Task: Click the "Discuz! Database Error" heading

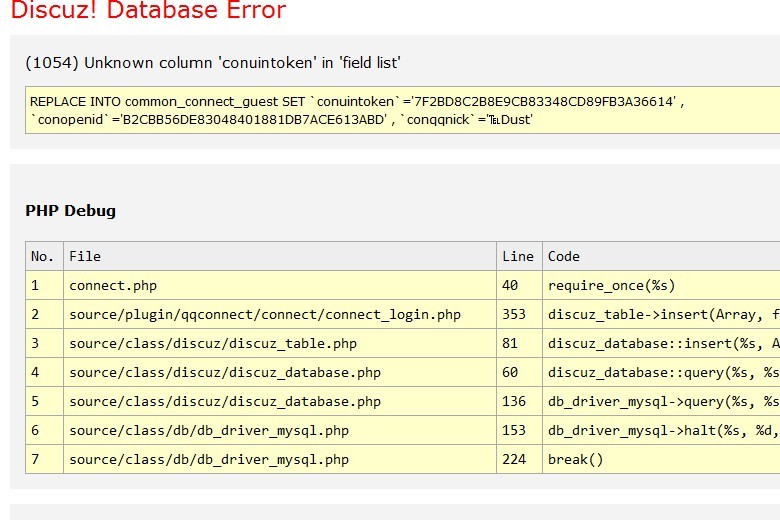Action: point(148,12)
